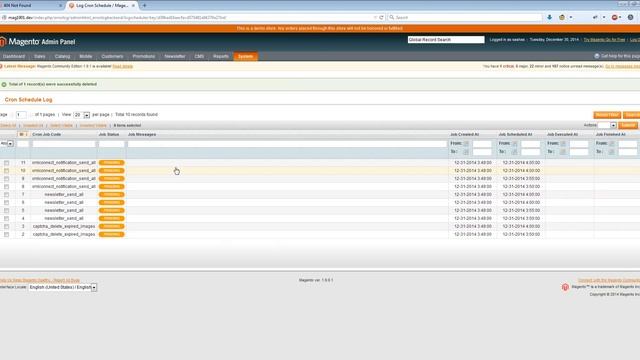
Task: Open calendar for Job Created At To
Action: [466, 152]
